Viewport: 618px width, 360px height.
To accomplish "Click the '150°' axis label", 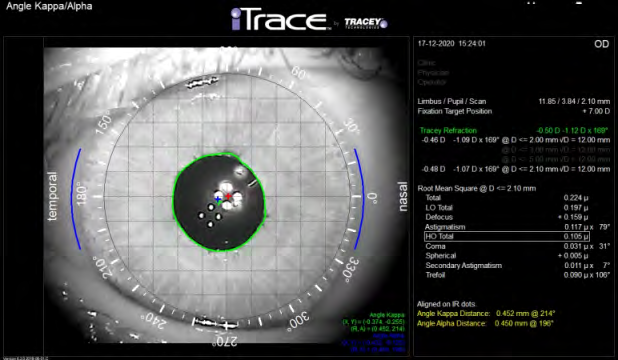I will click(104, 123).
